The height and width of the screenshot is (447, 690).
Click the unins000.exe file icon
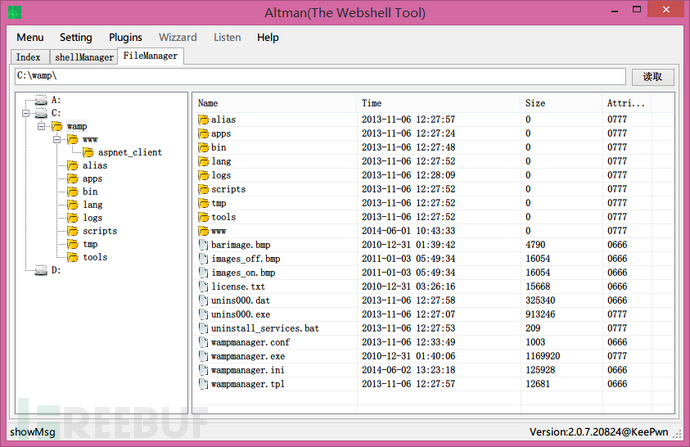pyautogui.click(x=203, y=315)
